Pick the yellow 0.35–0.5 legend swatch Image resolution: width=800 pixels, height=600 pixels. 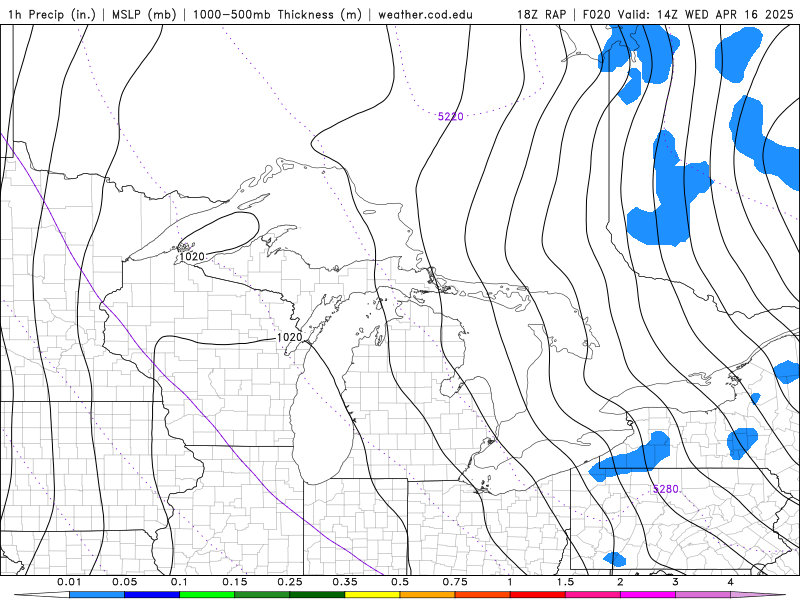point(372,595)
